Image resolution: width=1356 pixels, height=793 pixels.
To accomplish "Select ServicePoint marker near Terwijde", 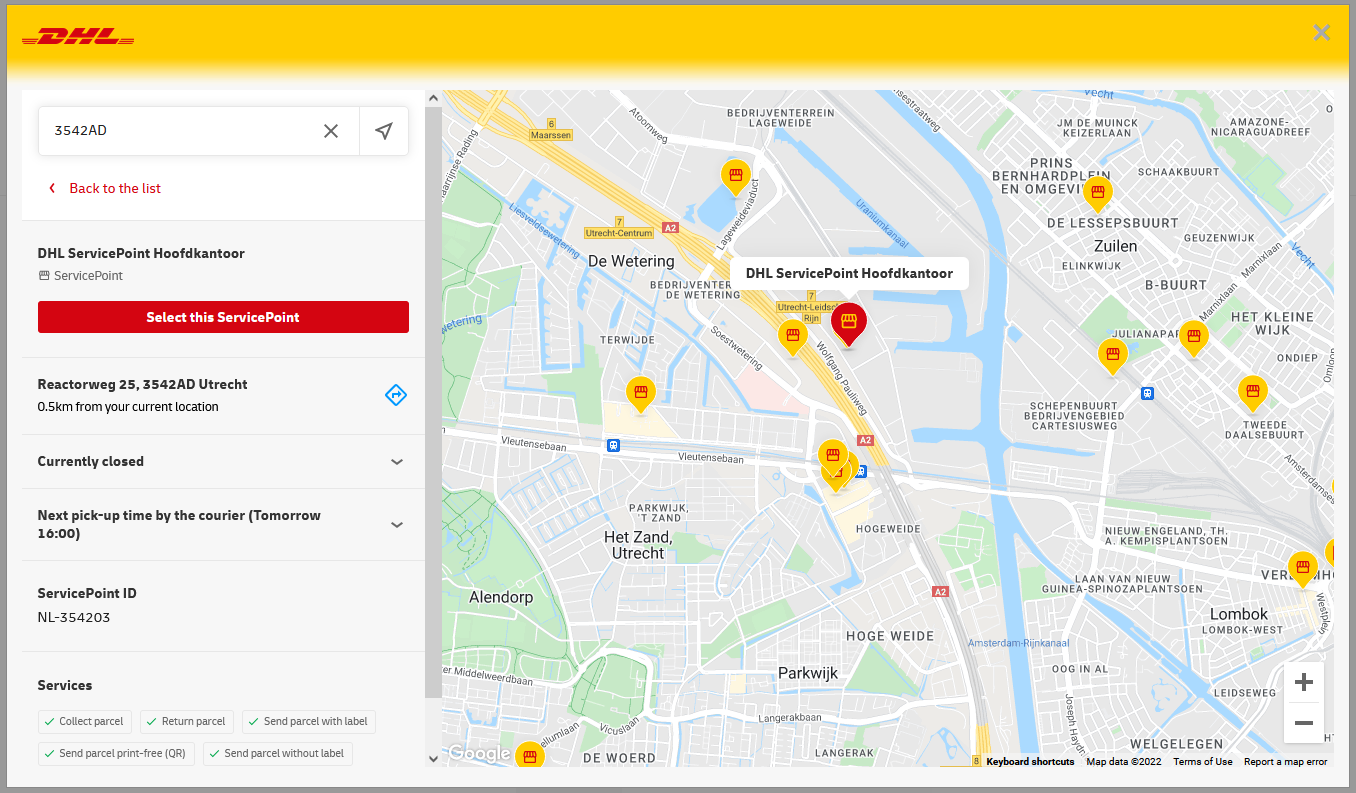I will point(641,394).
